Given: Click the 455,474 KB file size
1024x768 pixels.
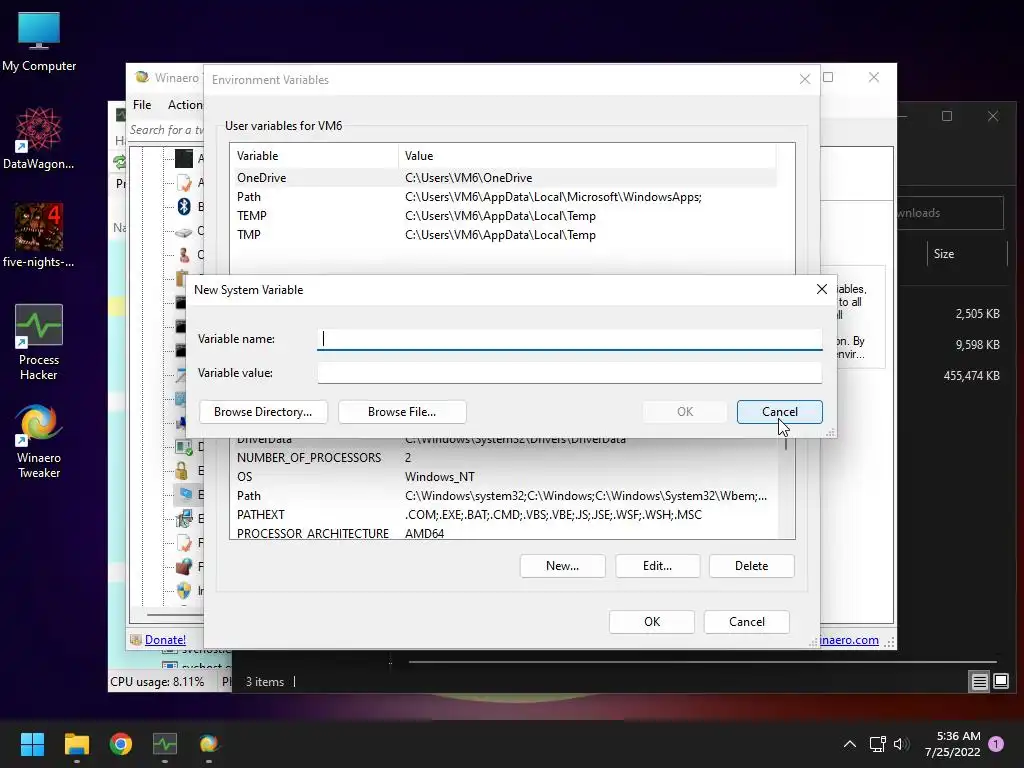Looking at the screenshot, I should pyautogui.click(x=971, y=376).
